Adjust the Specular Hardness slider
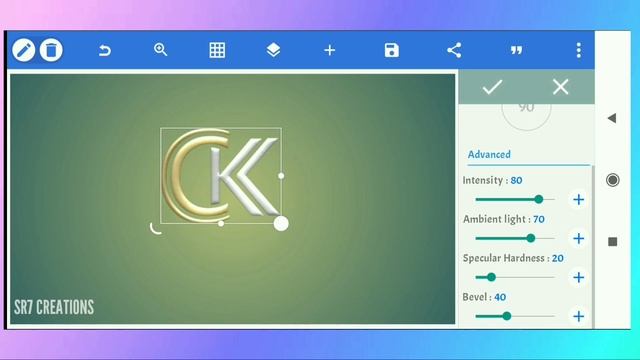The width and height of the screenshot is (640, 360). pyautogui.click(x=515, y=277)
